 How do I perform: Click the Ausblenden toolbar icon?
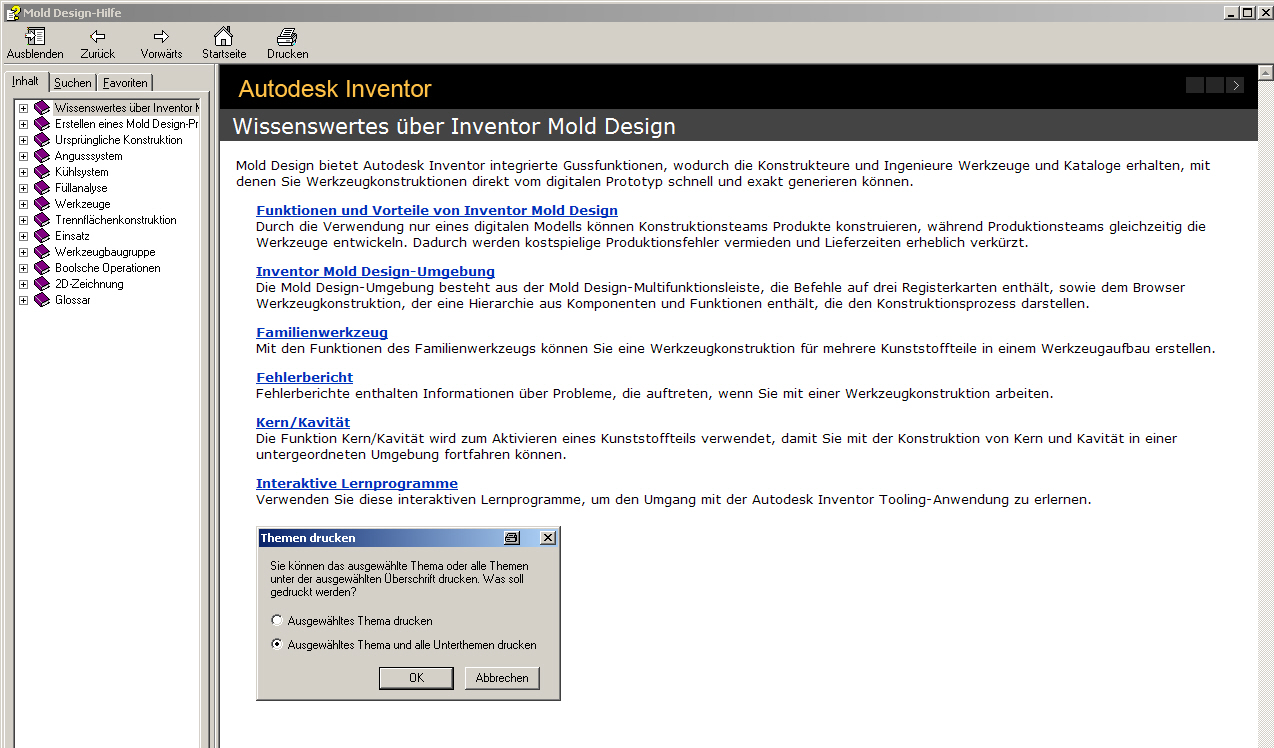click(35, 36)
